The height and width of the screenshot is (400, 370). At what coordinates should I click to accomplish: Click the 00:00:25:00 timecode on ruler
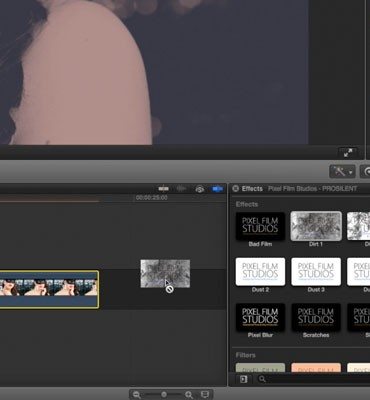tap(152, 198)
